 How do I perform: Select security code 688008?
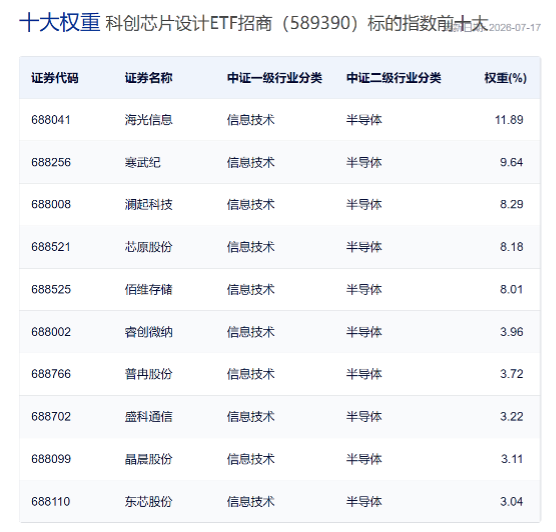pyautogui.click(x=51, y=204)
